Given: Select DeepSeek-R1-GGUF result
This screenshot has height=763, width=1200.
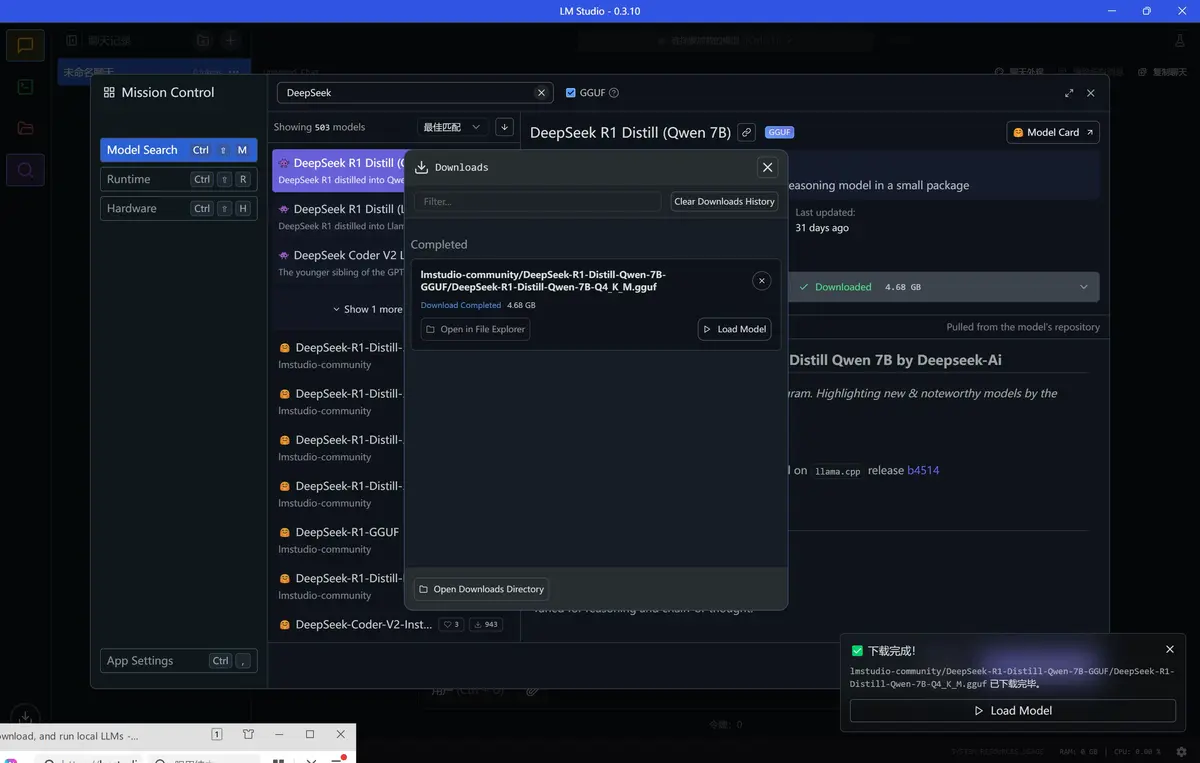Looking at the screenshot, I should (x=340, y=539).
